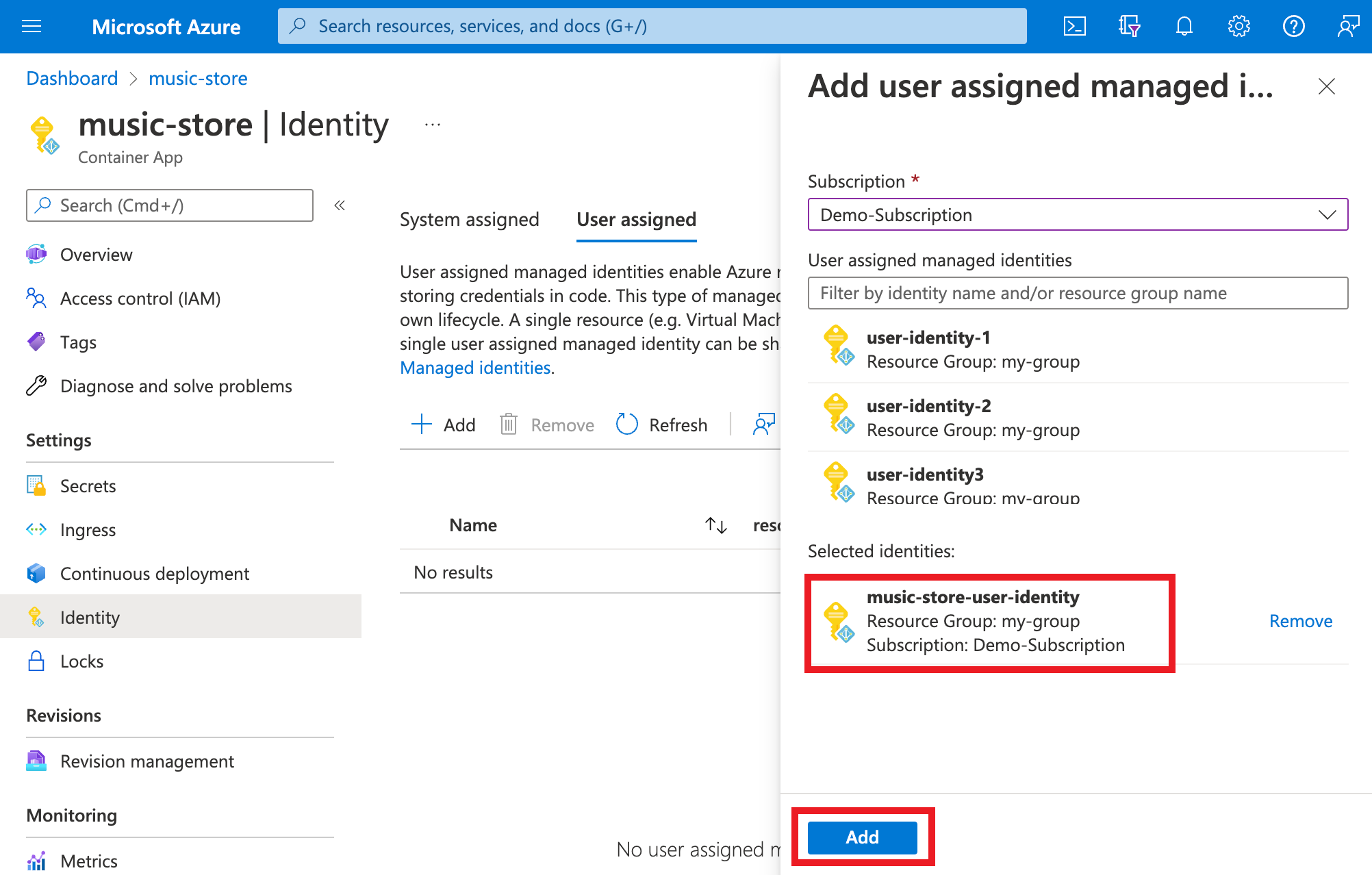Click the Identity icon in sidebar

[37, 618]
